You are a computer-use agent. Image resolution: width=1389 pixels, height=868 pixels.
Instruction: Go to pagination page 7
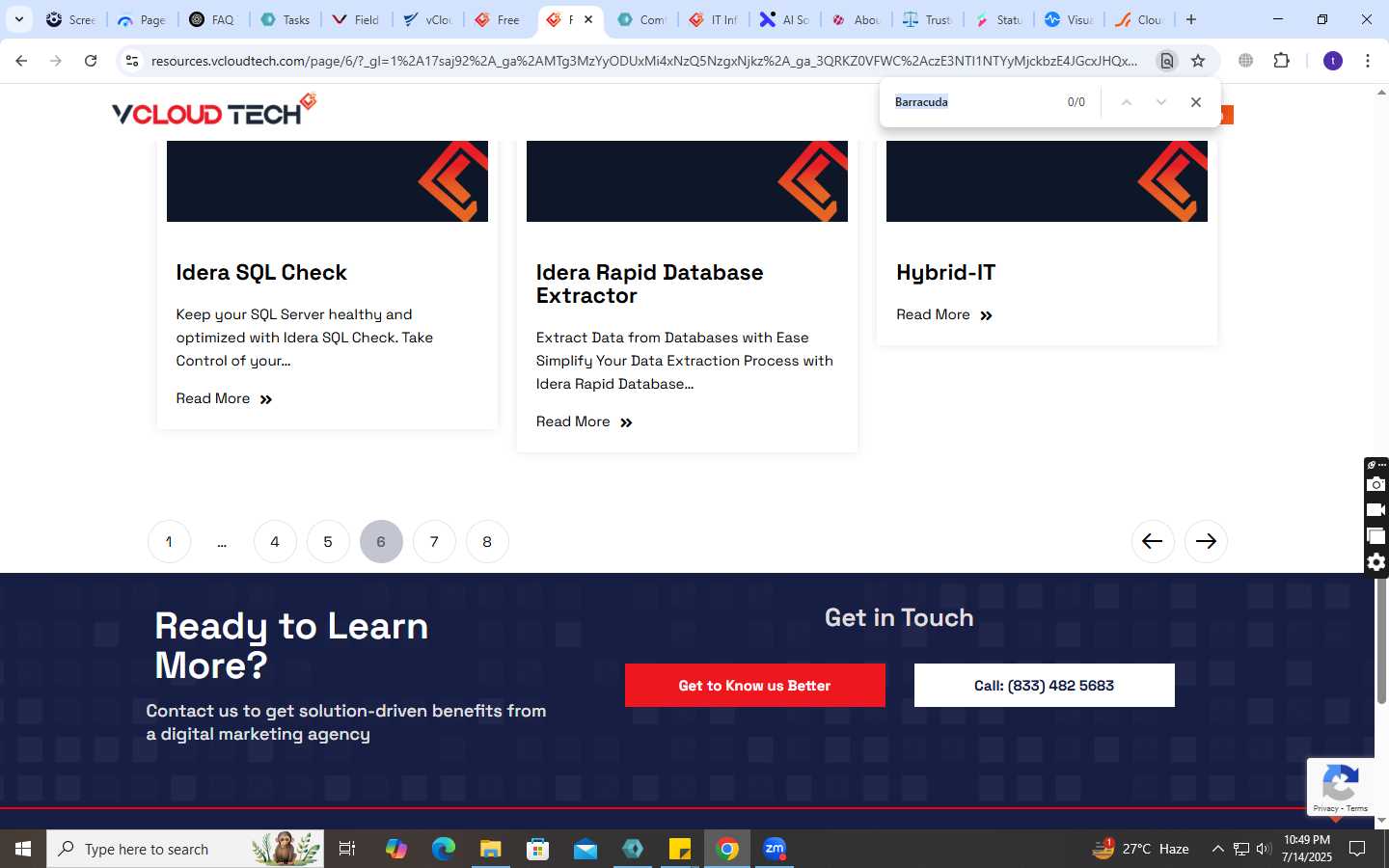(434, 541)
